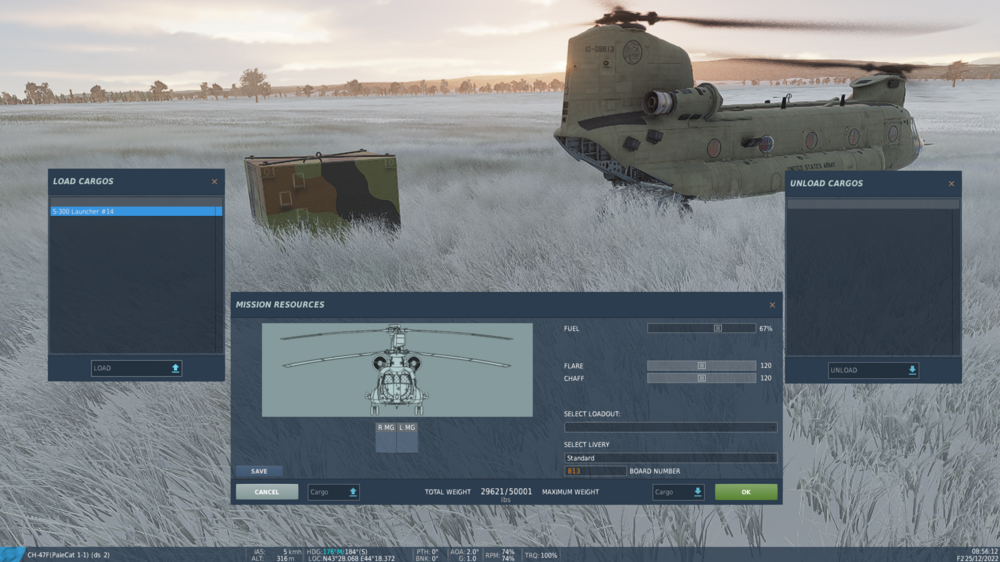Close the Unload Cargos panel
This screenshot has width=1000, height=562.
[952, 184]
